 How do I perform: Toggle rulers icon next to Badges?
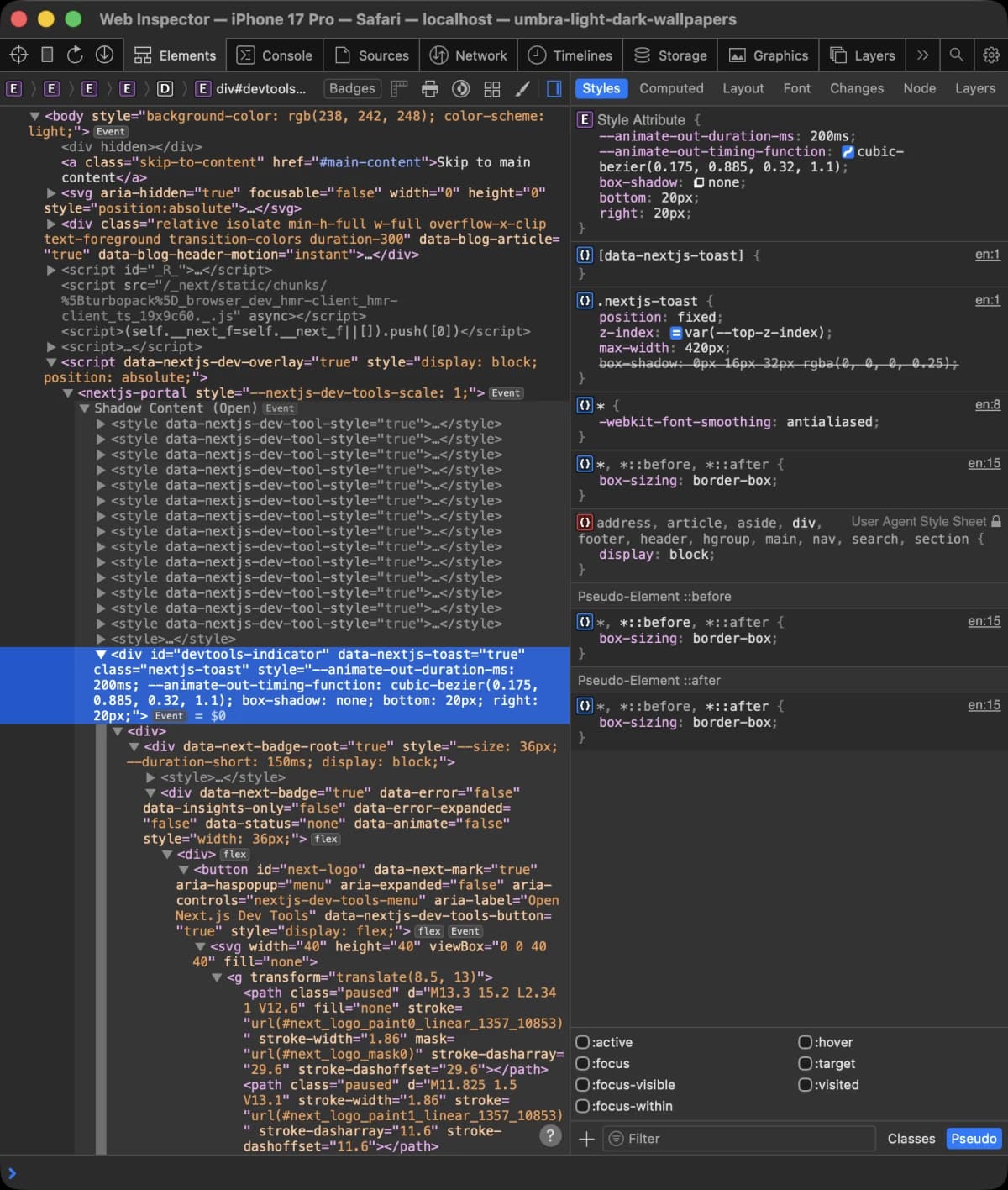[x=399, y=88]
